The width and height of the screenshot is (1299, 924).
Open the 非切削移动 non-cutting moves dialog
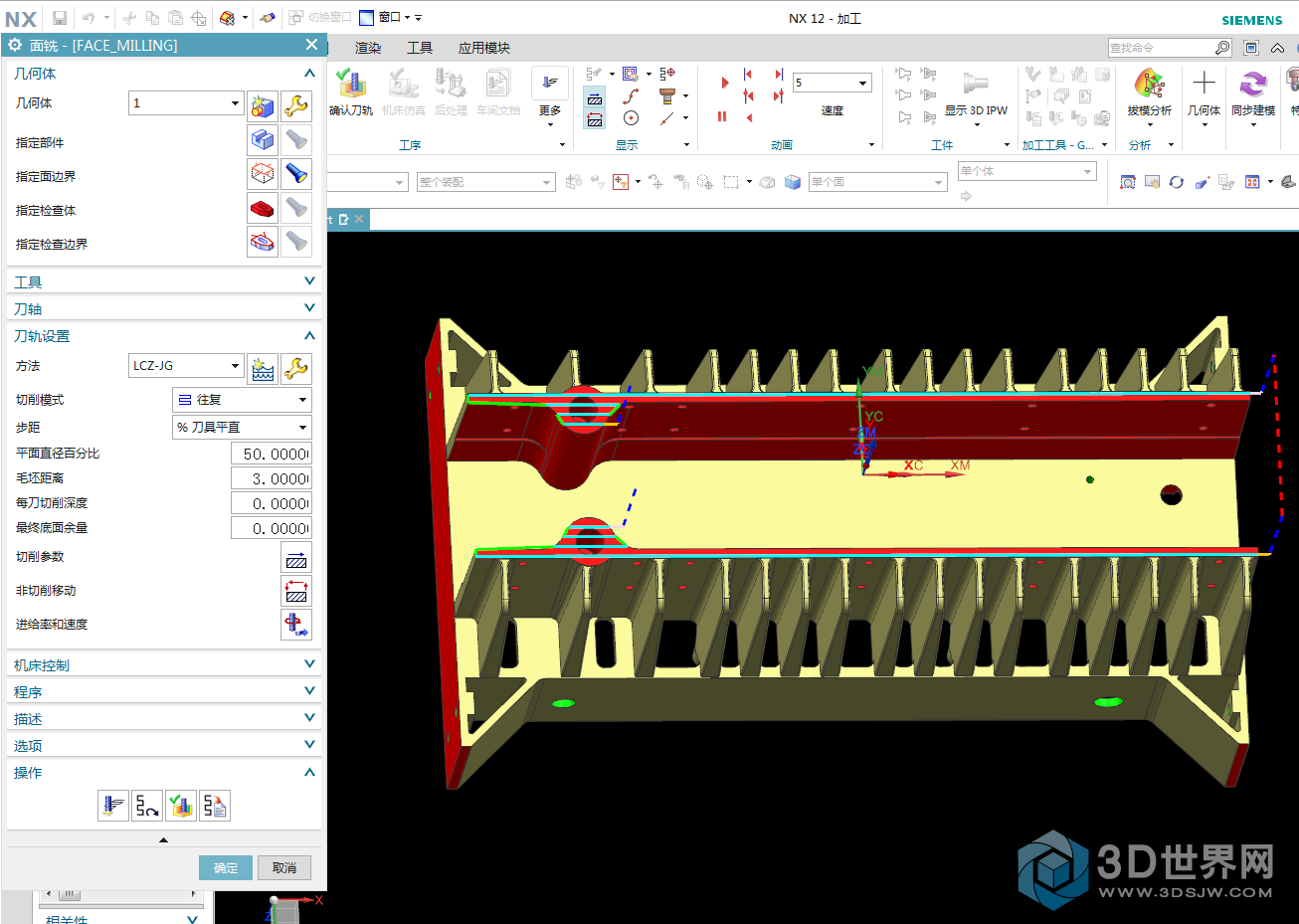pyautogui.click(x=296, y=591)
